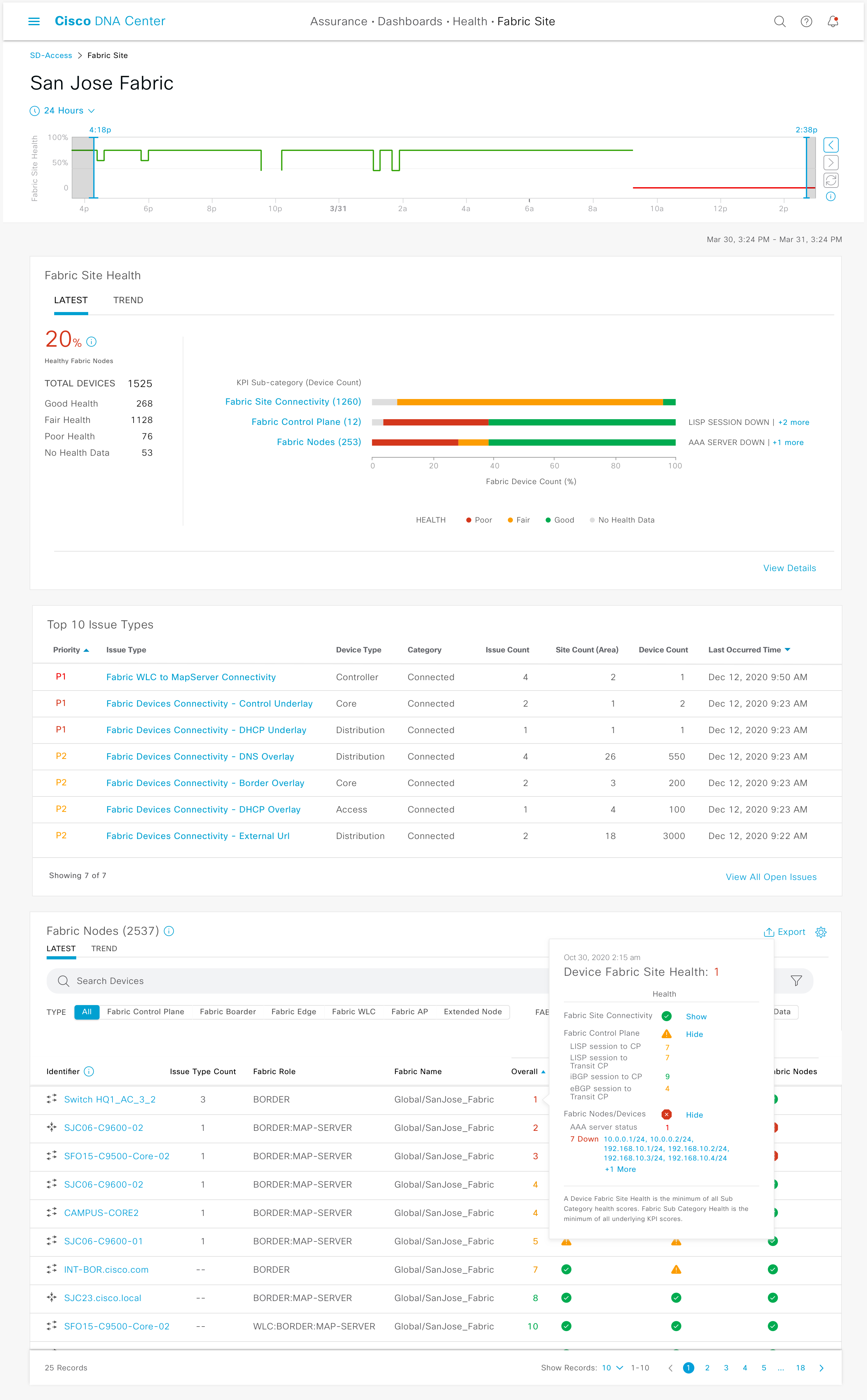Open the hamburger navigation menu
This screenshot has height=1400, width=867.
[34, 21]
